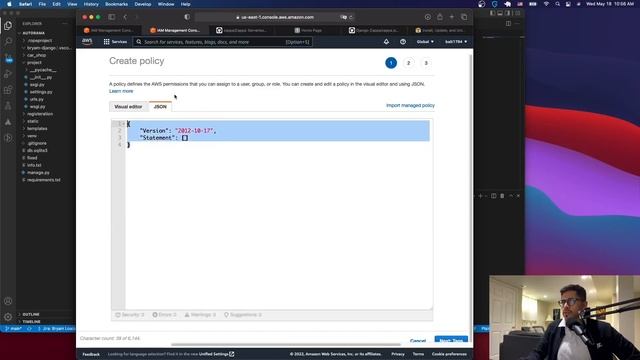Expand the TIMELINE section in VS Code
This screenshot has height=360, width=640.
(x=31, y=322)
